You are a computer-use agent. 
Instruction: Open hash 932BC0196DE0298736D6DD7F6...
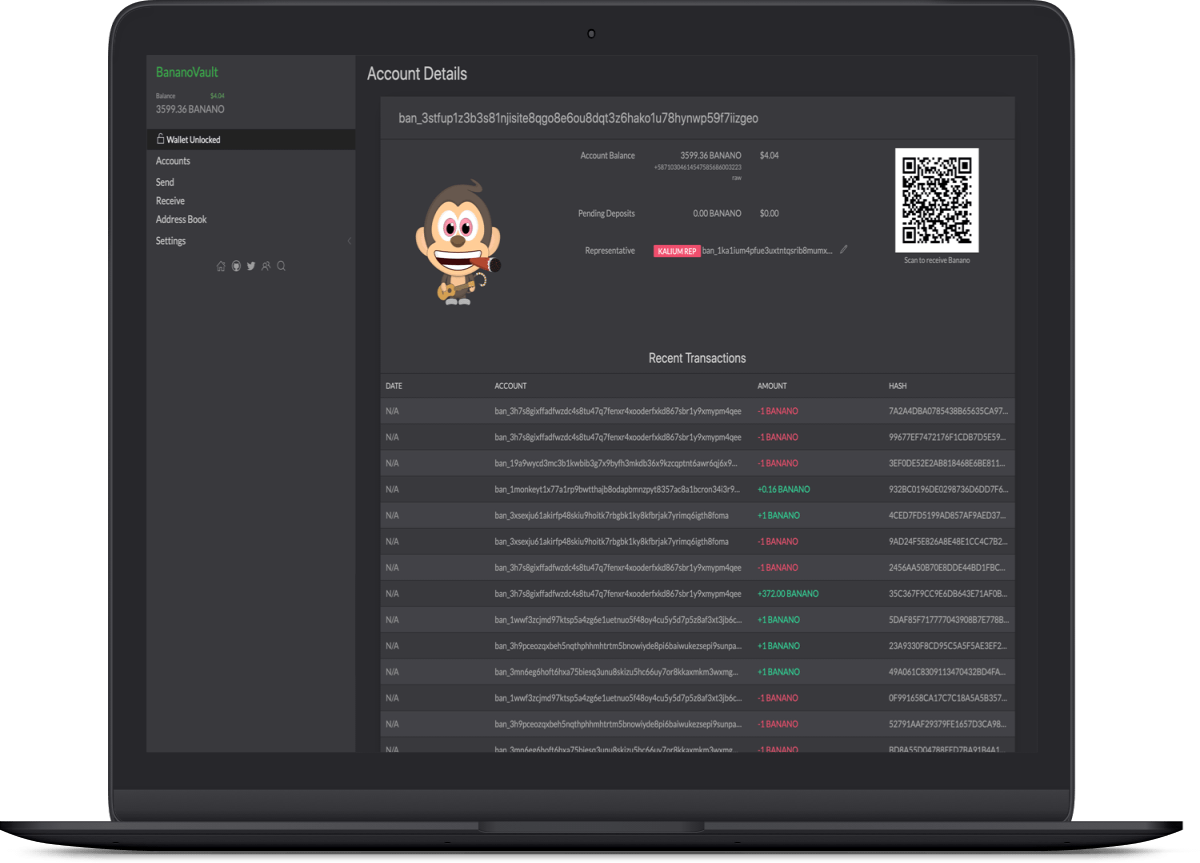point(948,489)
